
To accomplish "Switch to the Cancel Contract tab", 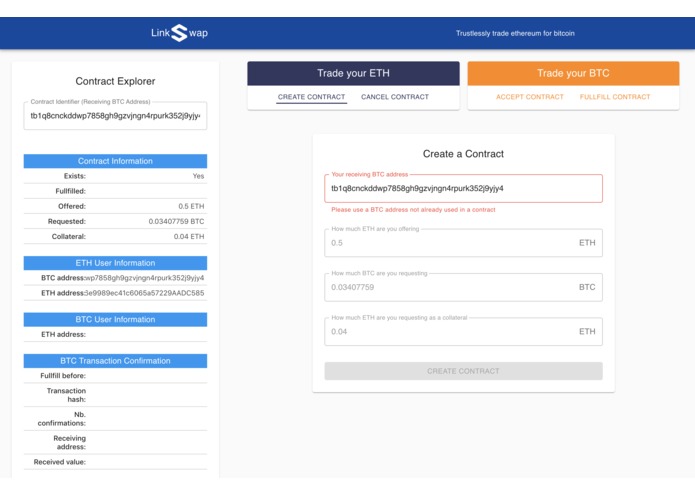I will coord(394,97).
